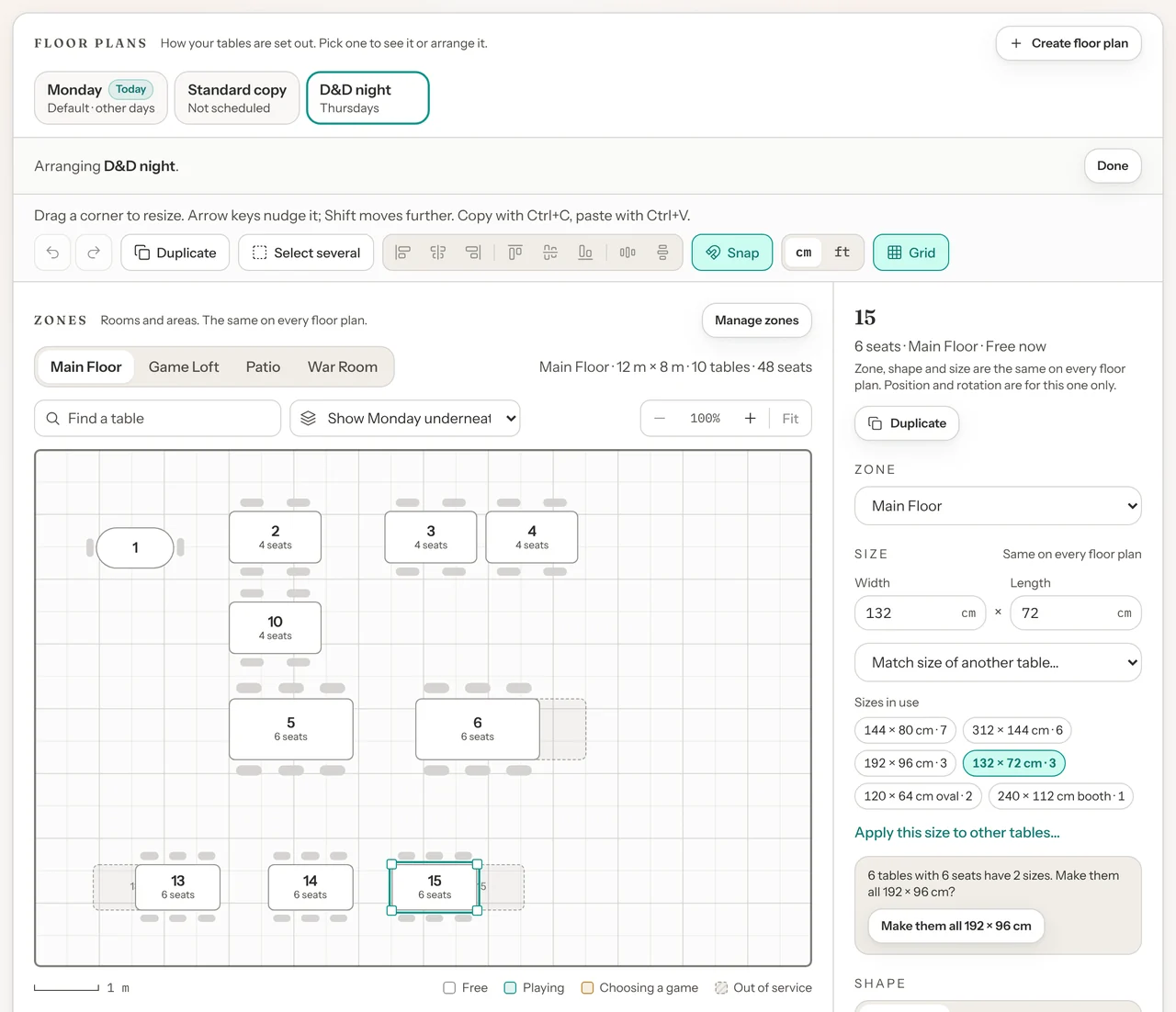Open the Standard copy floor plan

coord(237,97)
